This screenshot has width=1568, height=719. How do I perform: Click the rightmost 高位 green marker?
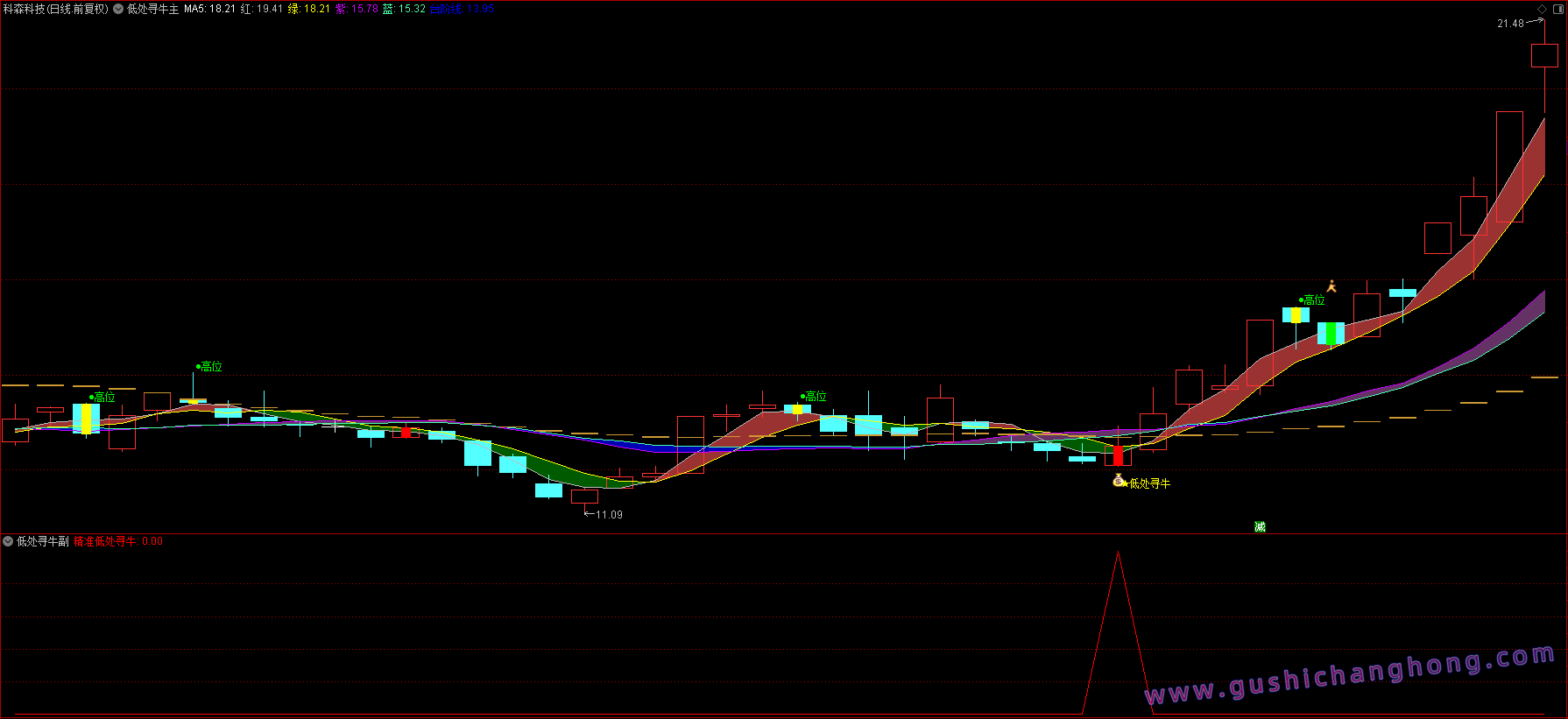pos(1313,300)
